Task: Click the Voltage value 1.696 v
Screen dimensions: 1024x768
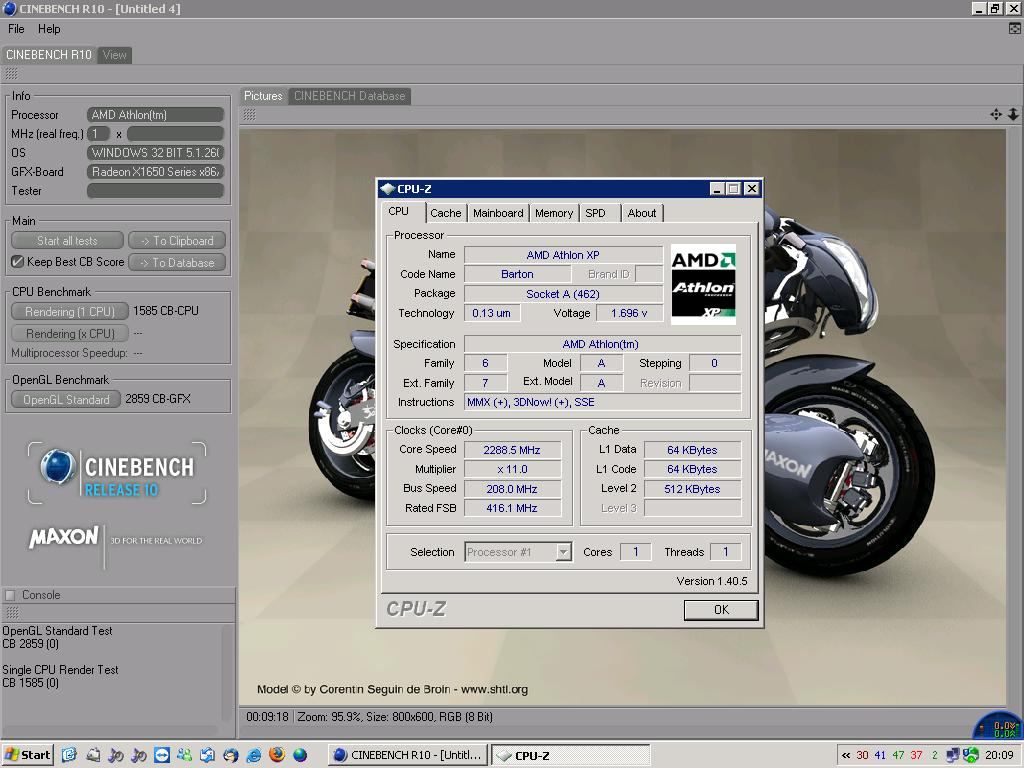Action: click(629, 313)
